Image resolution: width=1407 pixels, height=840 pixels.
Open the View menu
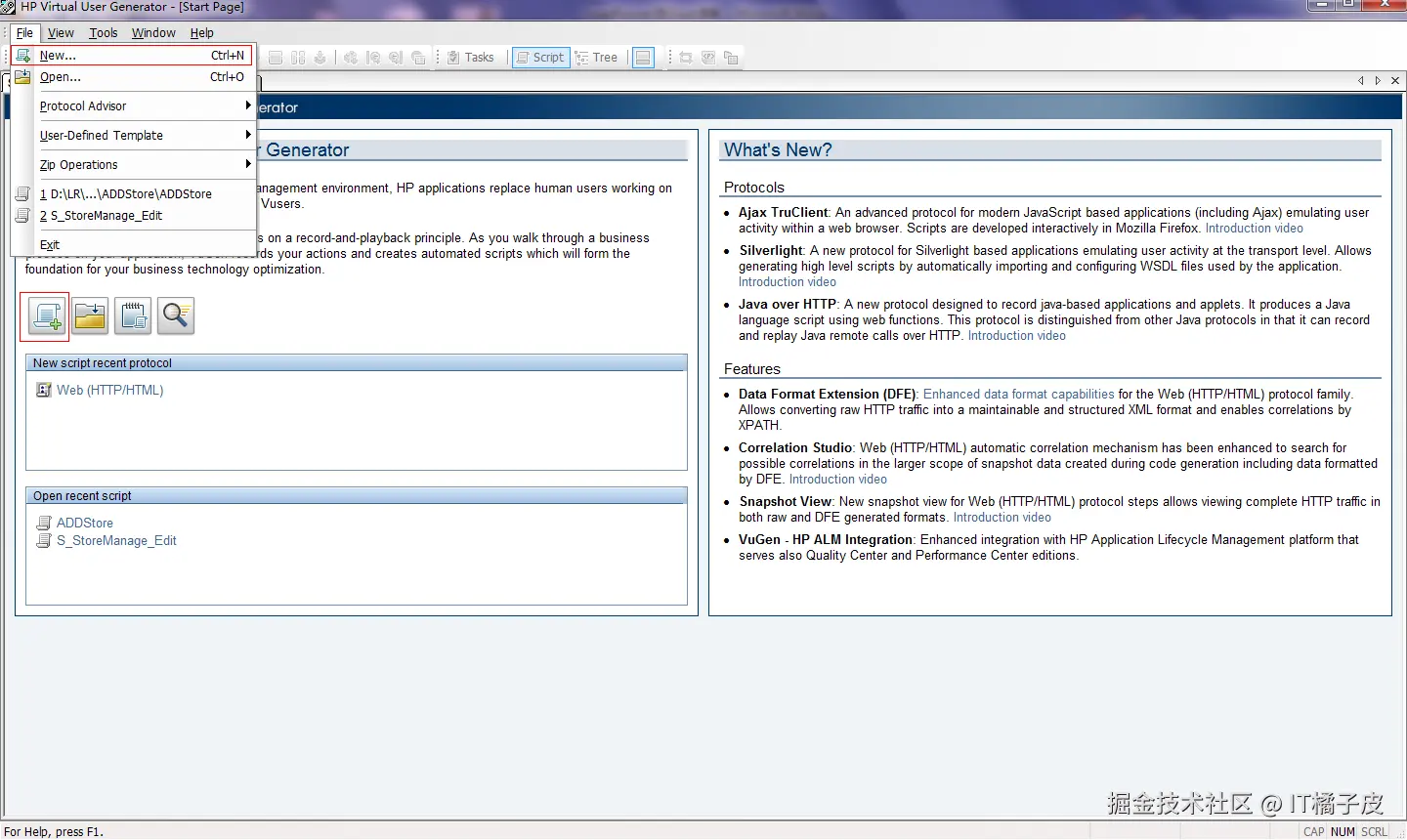[x=61, y=32]
